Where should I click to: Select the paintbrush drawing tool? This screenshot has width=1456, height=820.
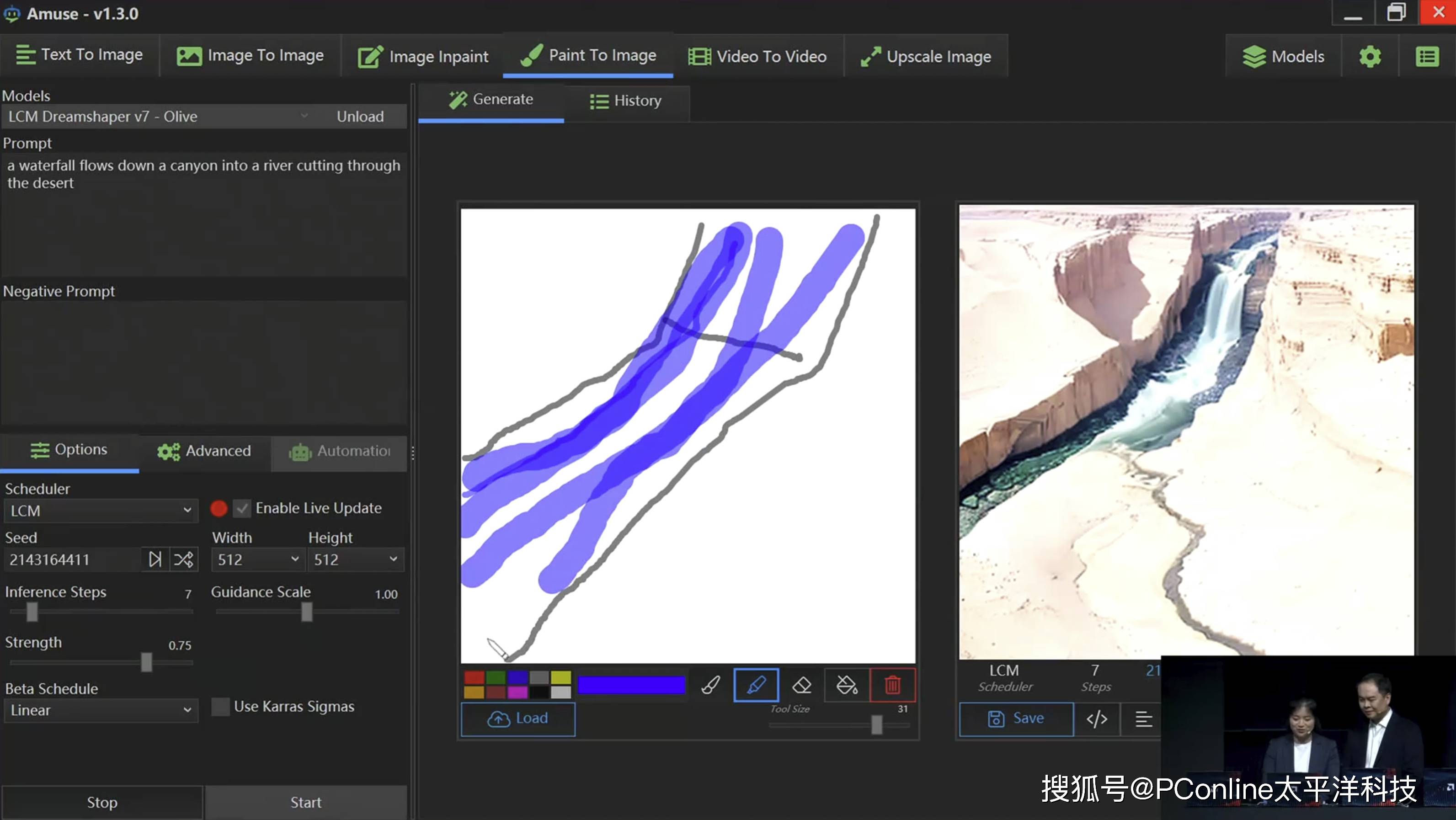710,685
